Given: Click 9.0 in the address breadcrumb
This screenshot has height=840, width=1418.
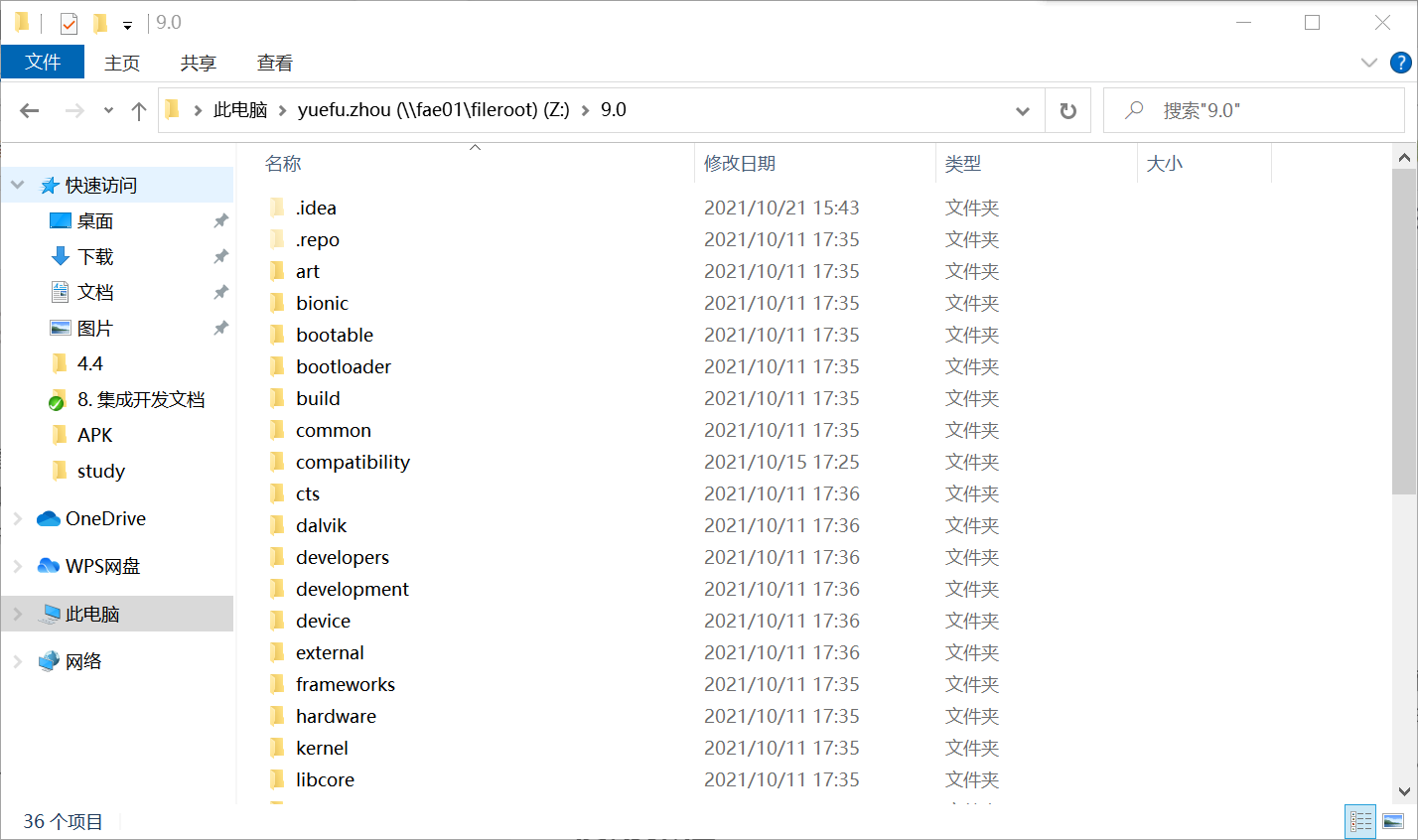Looking at the screenshot, I should [614, 110].
